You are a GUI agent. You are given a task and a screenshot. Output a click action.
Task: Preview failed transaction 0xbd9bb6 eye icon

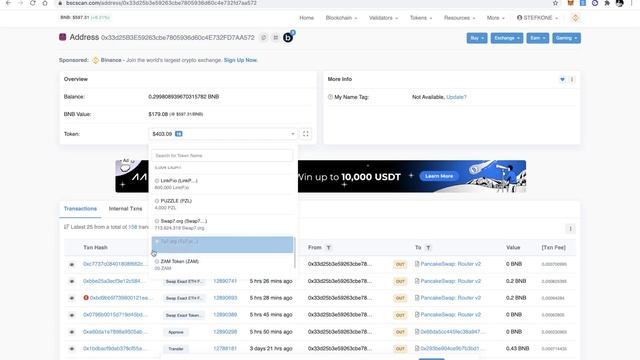pyautogui.click(x=72, y=298)
